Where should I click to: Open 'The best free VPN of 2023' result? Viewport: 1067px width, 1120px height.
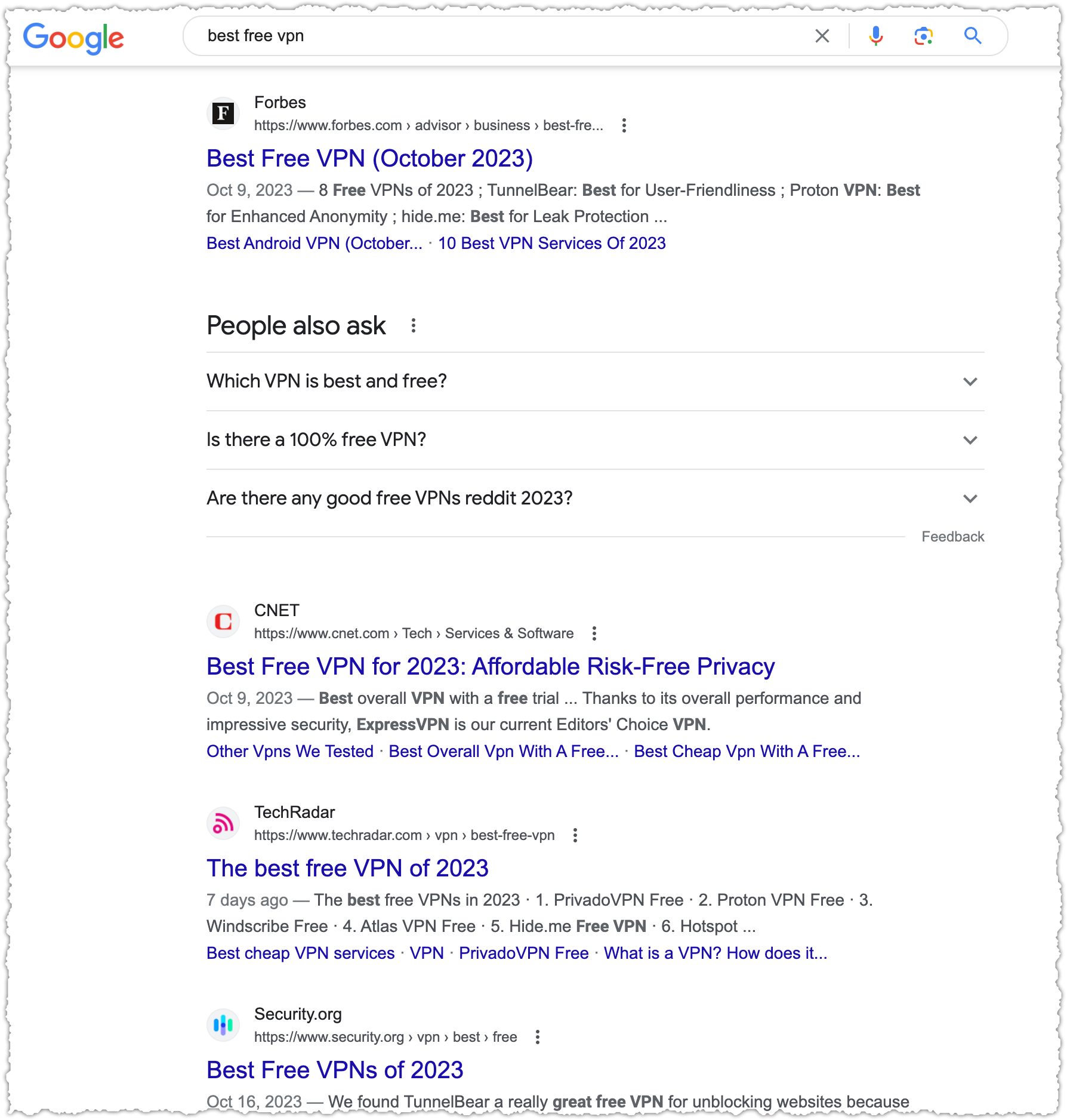coord(347,868)
